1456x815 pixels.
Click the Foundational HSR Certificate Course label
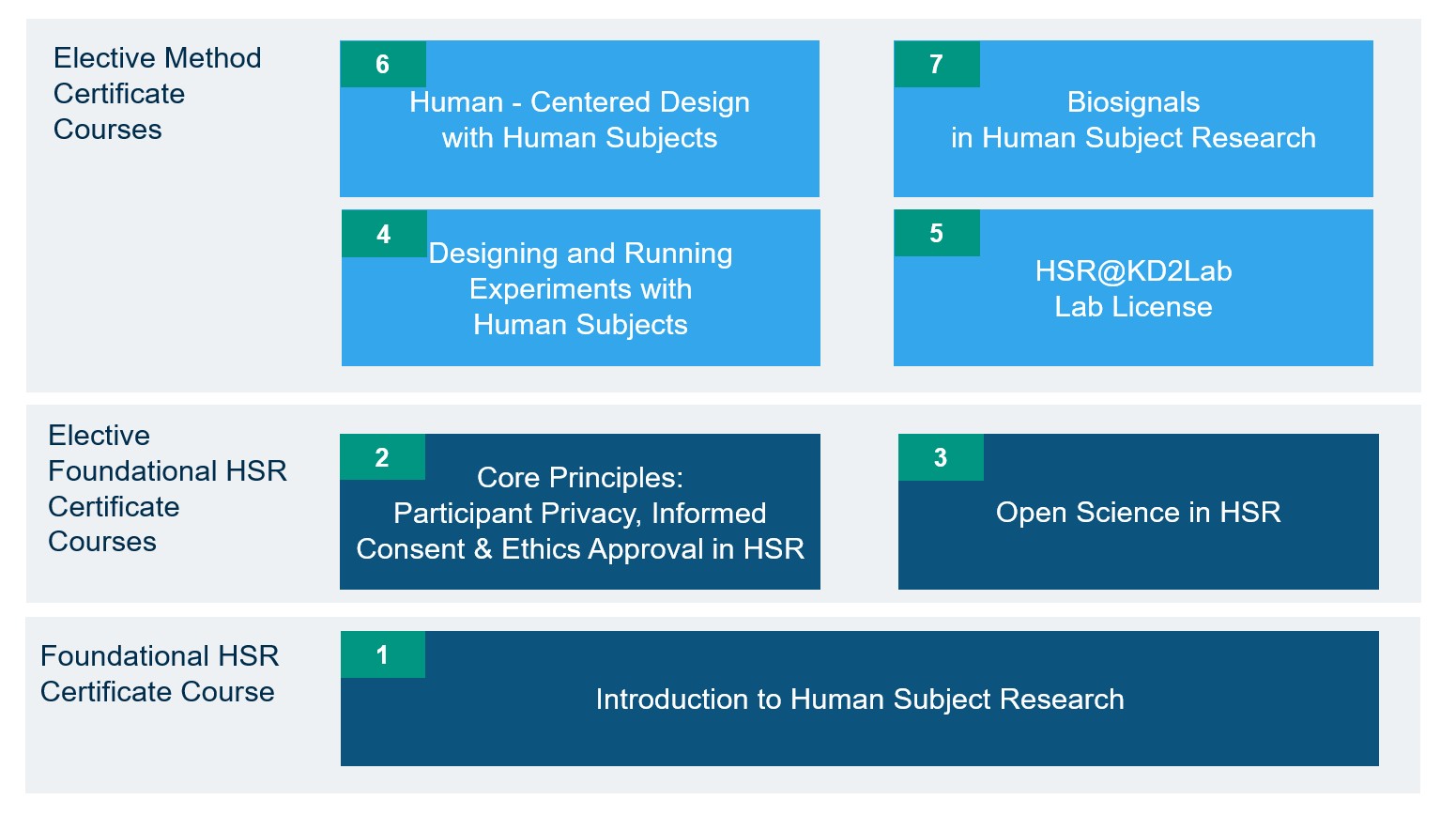click(x=160, y=674)
